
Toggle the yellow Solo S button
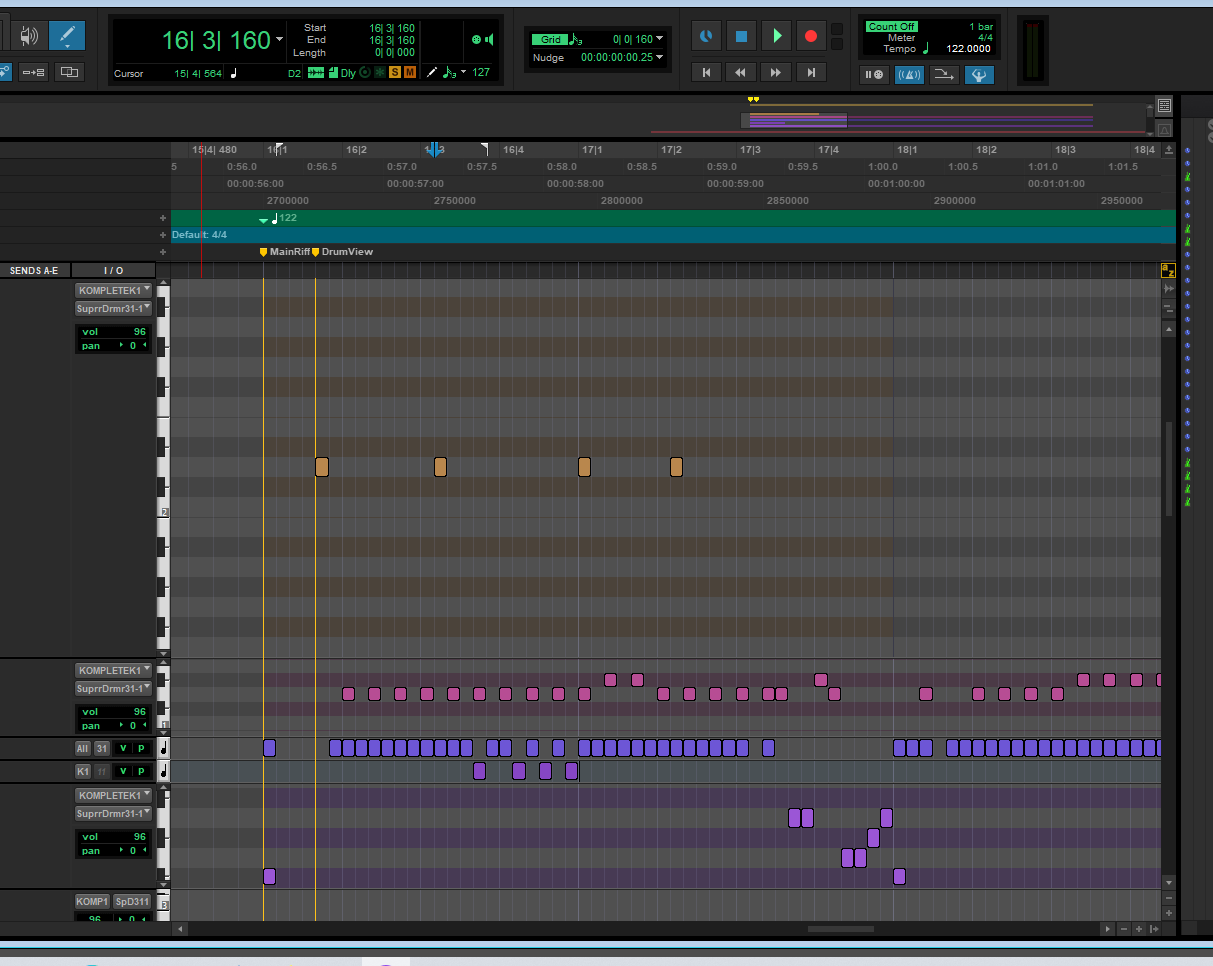tap(394, 73)
